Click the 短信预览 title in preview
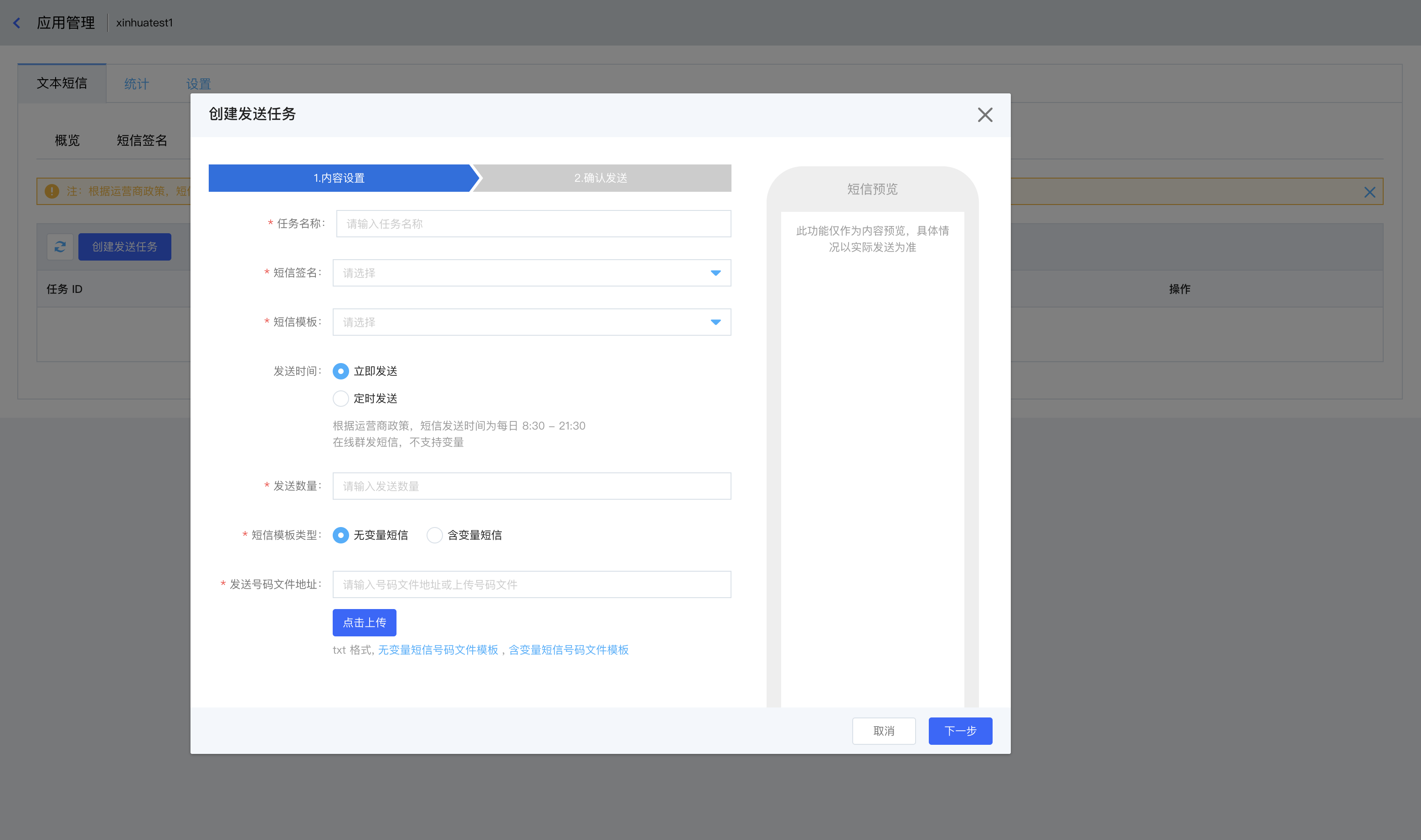The image size is (1421, 840). (872, 189)
